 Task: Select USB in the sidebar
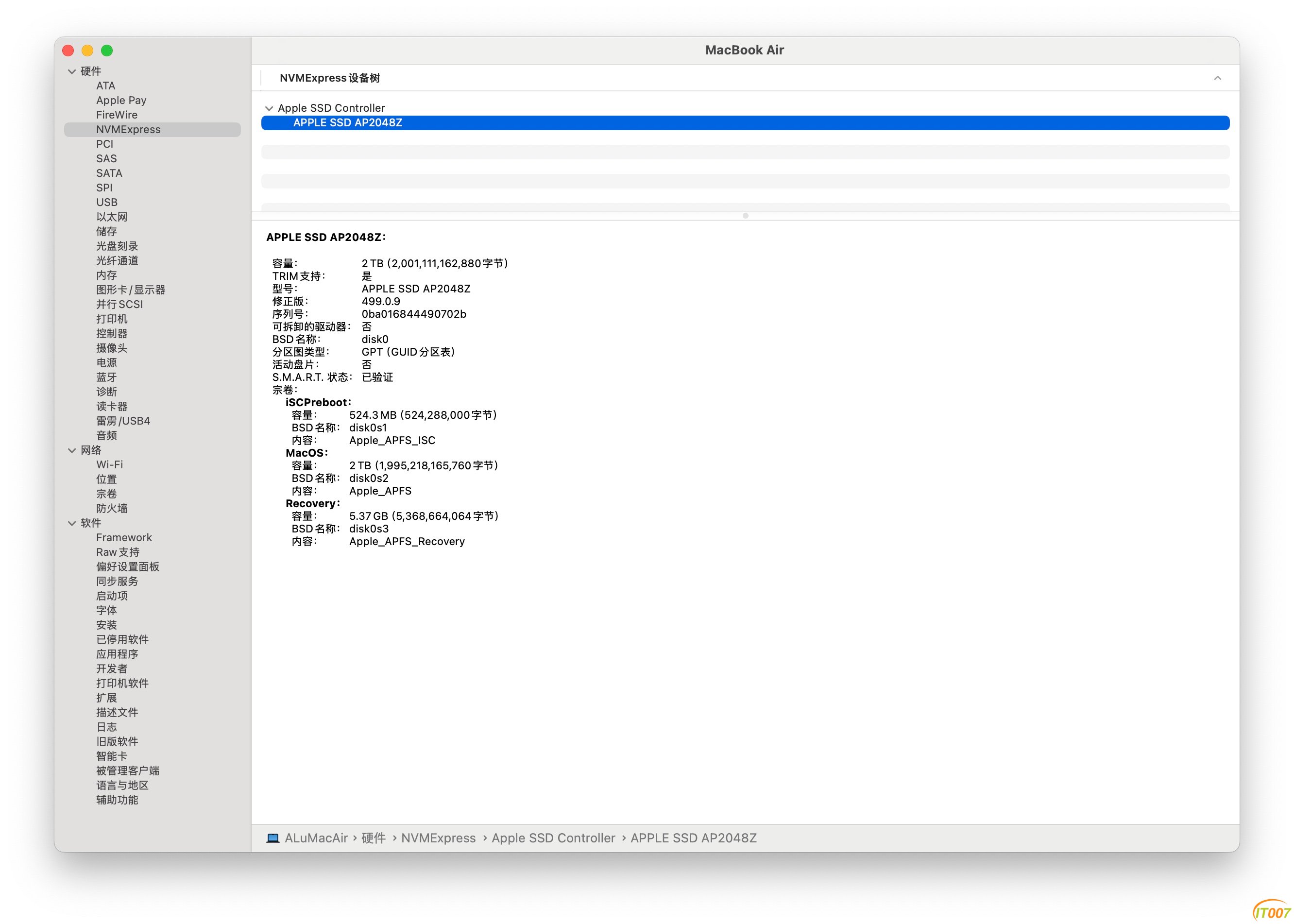pyautogui.click(x=107, y=203)
